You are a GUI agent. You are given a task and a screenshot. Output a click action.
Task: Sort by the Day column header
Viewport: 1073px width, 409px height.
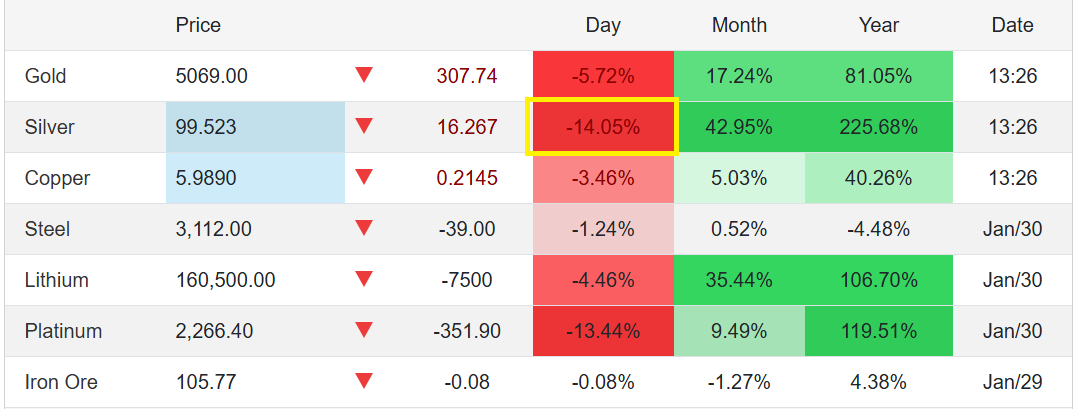coord(603,25)
